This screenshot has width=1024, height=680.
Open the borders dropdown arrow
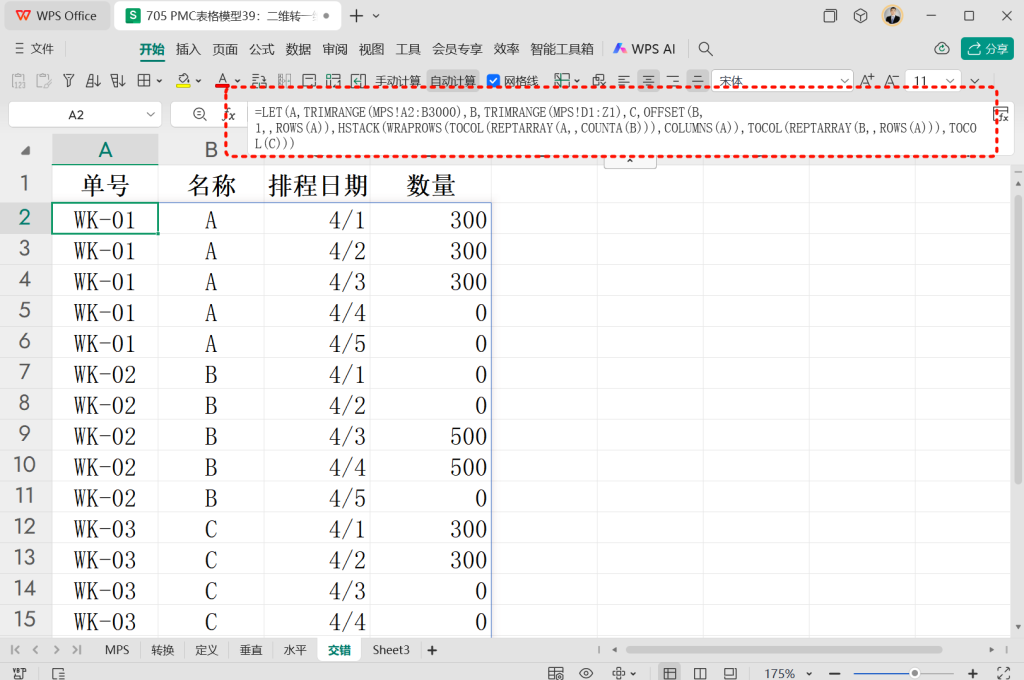159,82
